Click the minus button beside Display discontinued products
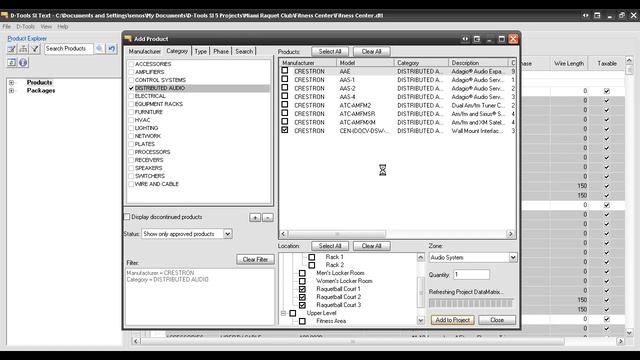Screen dimensions: 640x360 click(x=268, y=218)
